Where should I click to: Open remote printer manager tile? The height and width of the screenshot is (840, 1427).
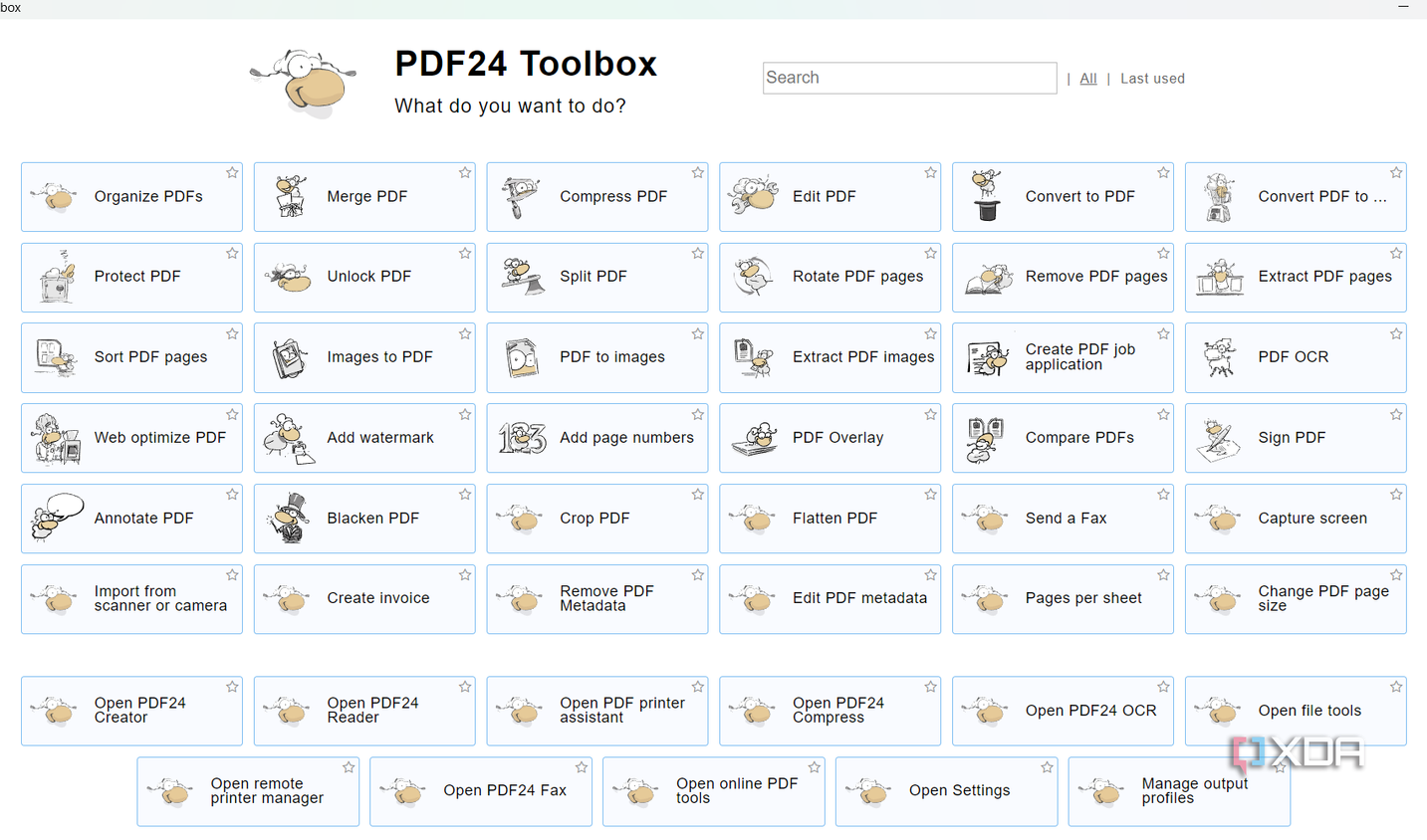click(x=248, y=791)
